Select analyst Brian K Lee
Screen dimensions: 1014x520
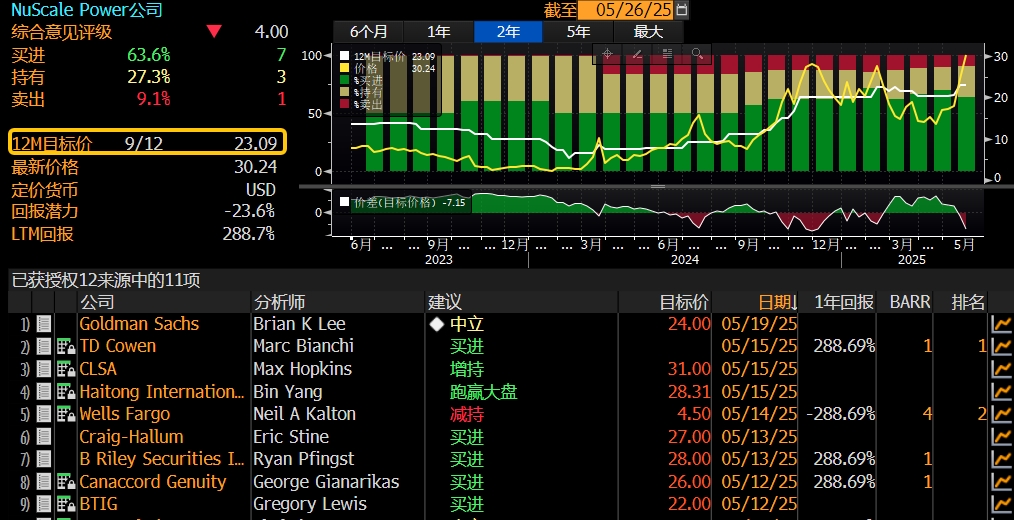299,324
